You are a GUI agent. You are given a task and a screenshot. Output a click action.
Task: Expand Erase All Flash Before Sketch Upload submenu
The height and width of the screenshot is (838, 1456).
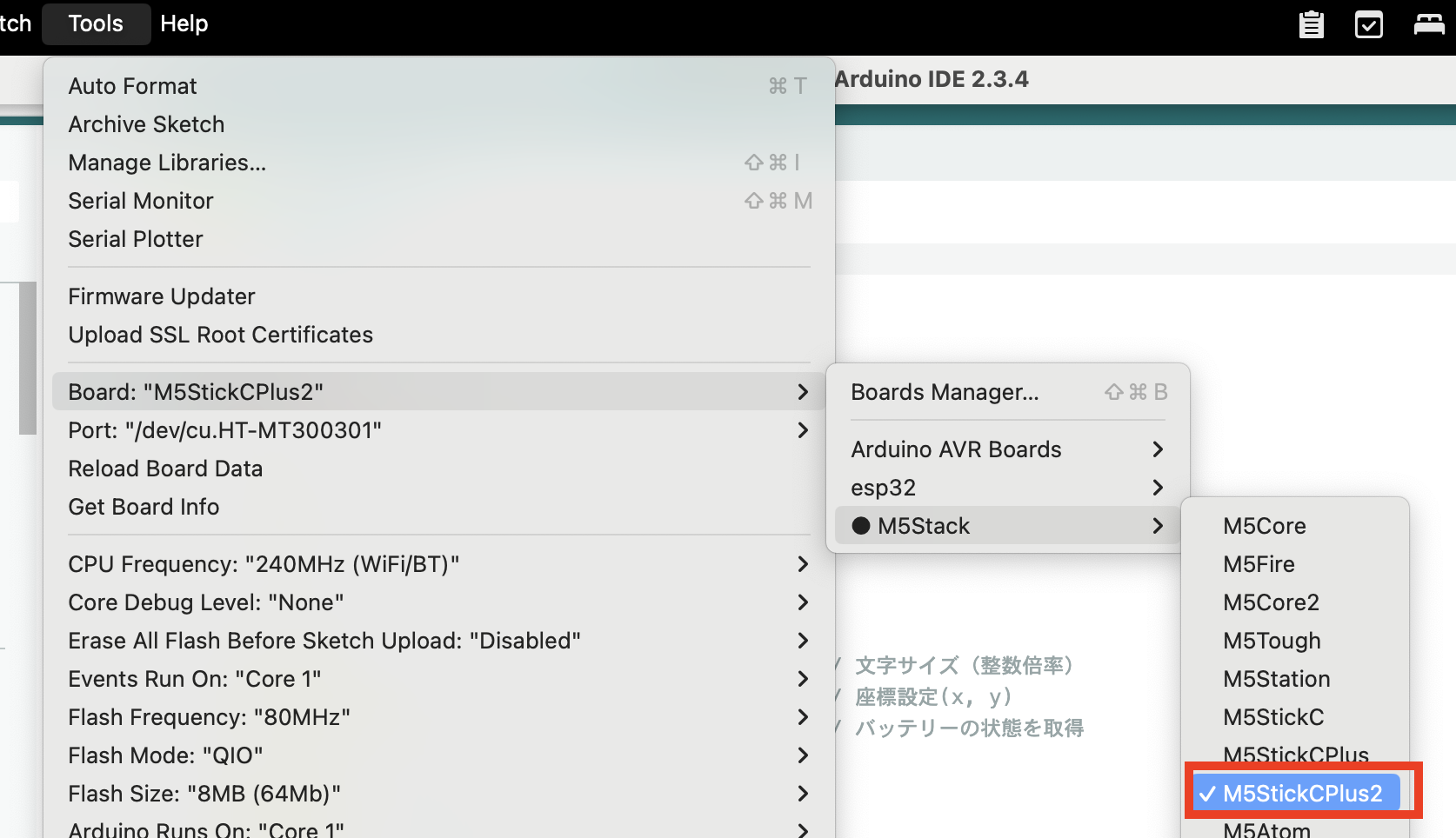click(439, 641)
